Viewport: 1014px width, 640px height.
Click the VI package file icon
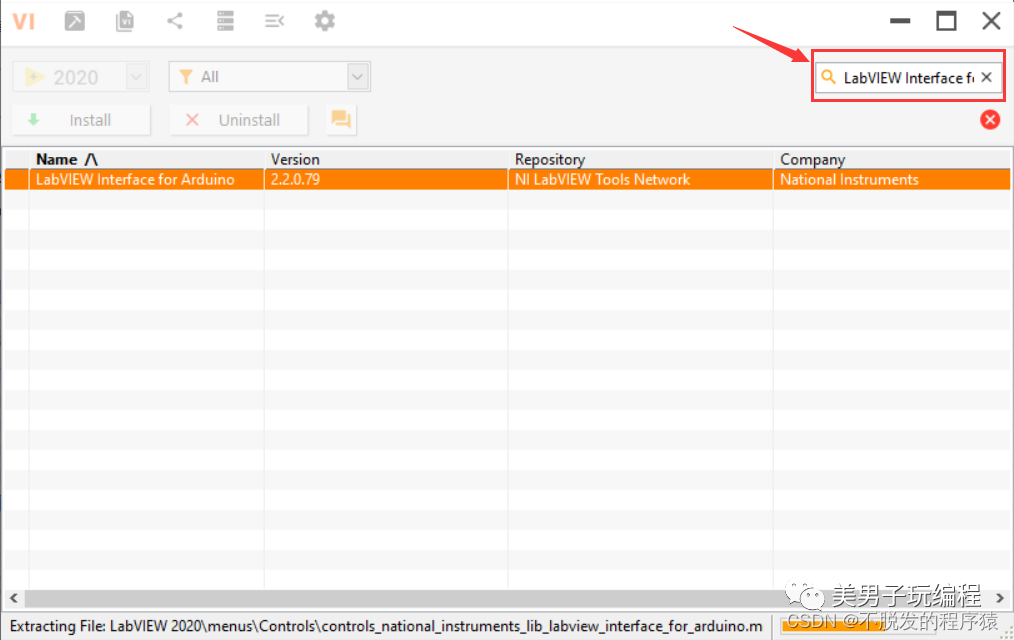125,21
